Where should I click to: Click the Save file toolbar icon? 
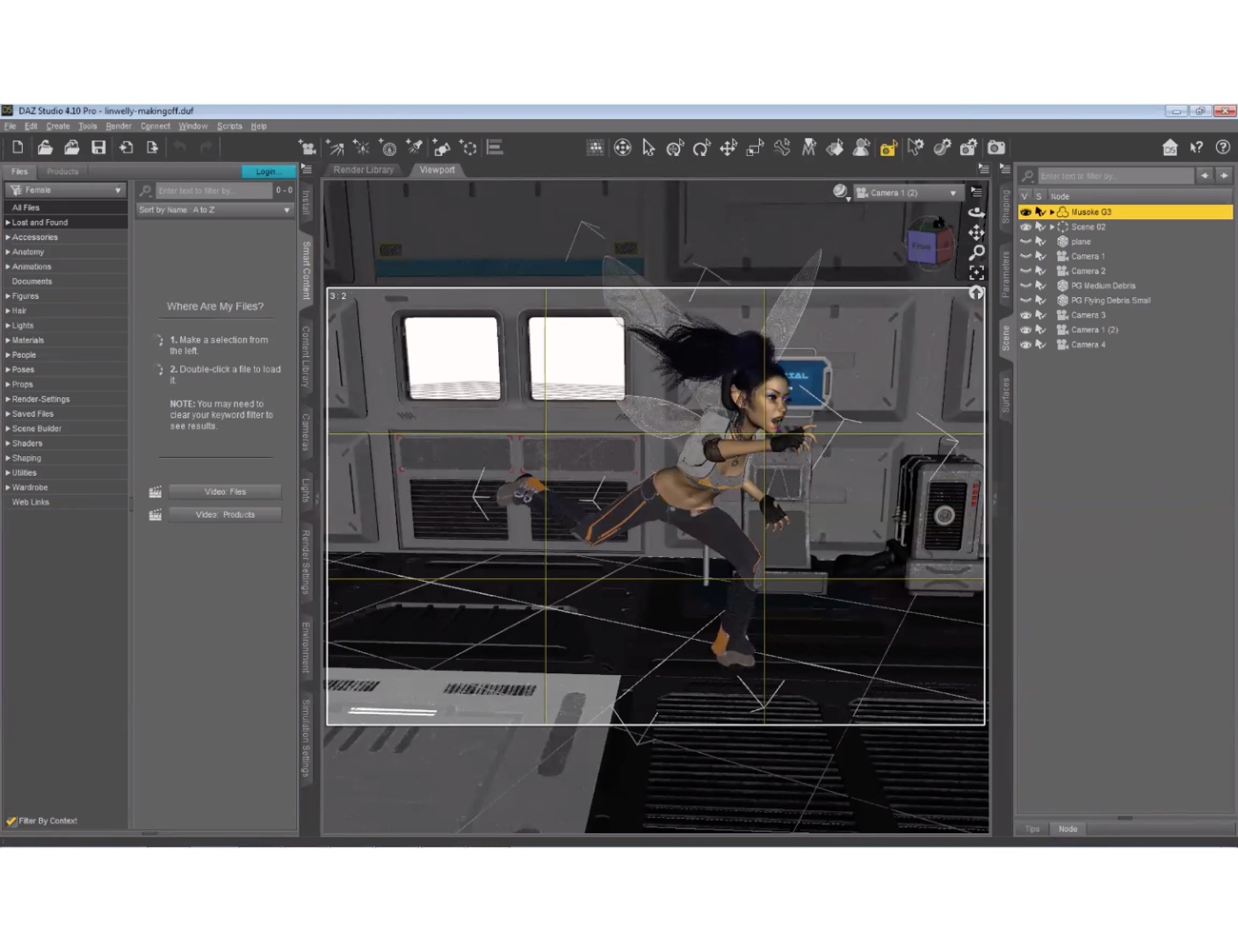(x=98, y=148)
